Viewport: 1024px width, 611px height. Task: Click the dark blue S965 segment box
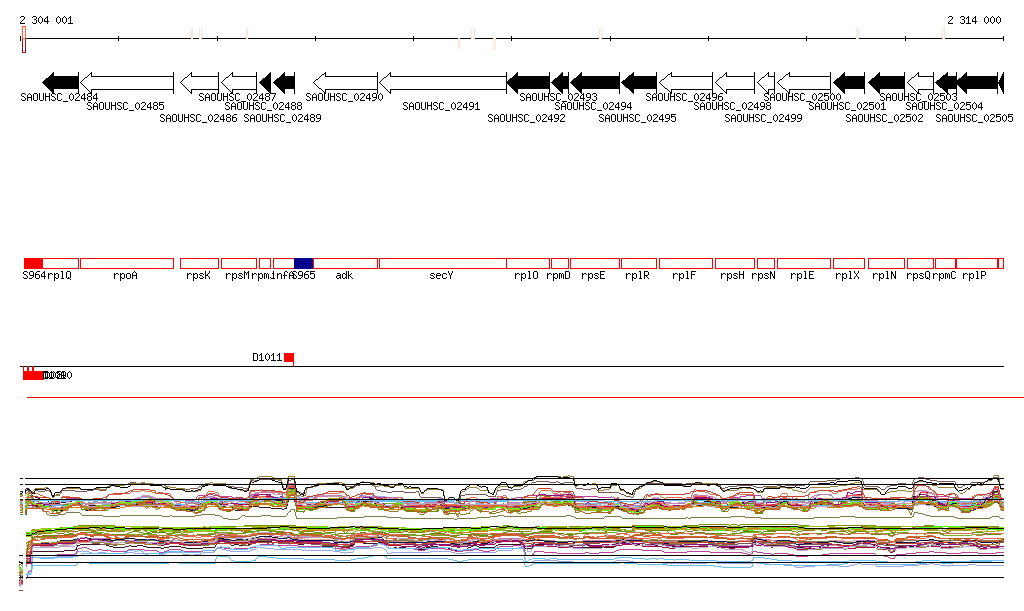click(x=304, y=263)
